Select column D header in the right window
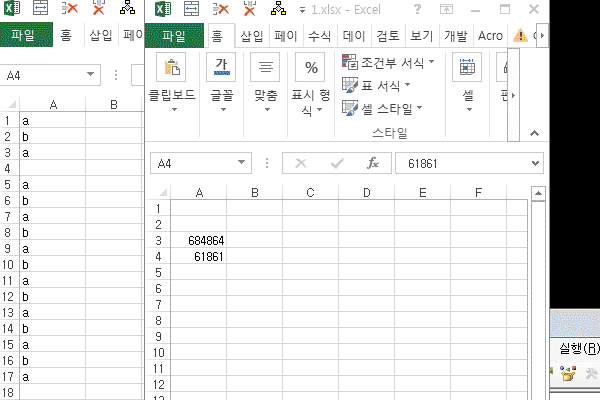Viewport: 600px width, 400px height. [367, 193]
